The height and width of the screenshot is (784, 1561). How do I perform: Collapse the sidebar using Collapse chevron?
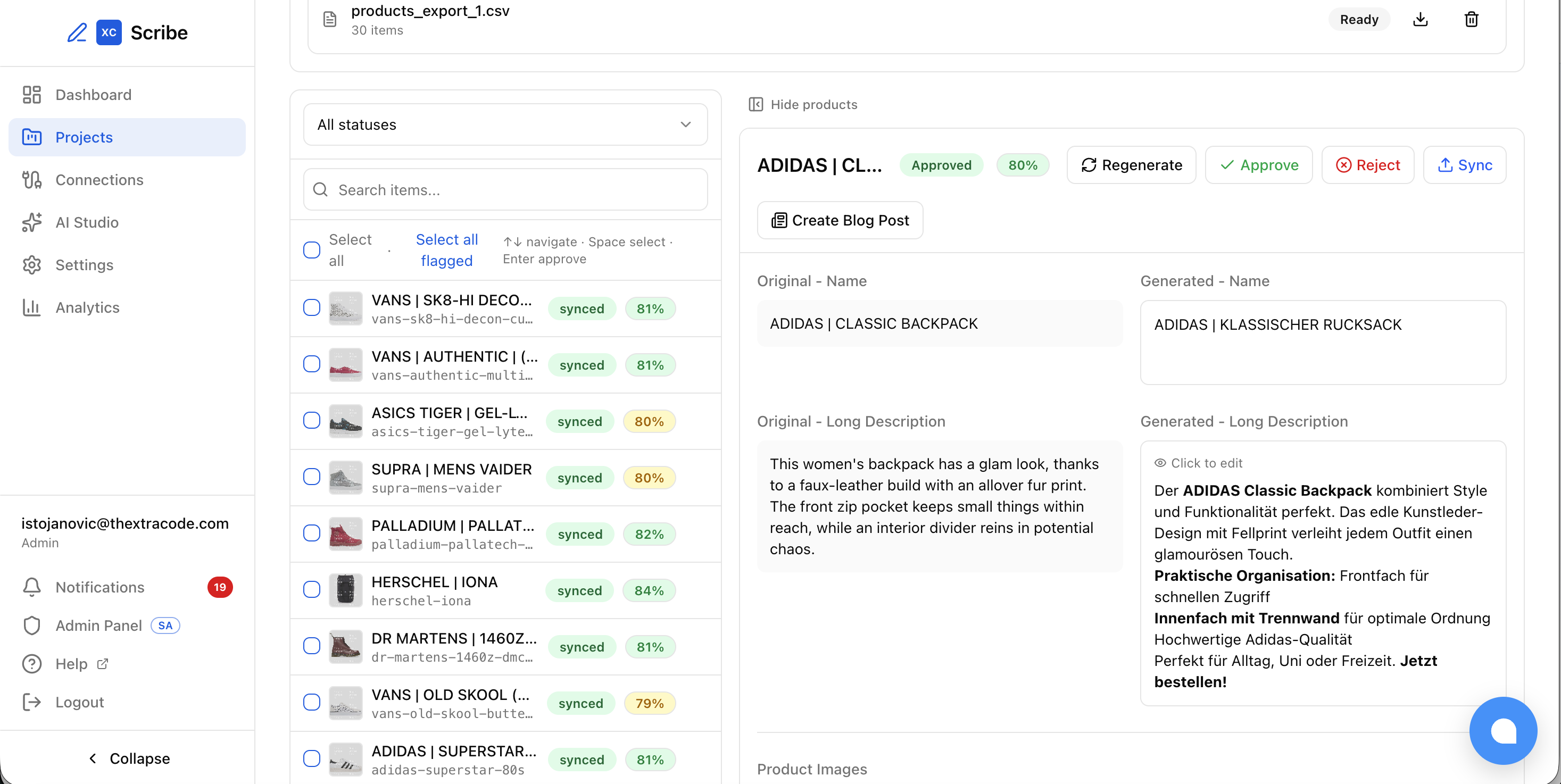point(93,758)
